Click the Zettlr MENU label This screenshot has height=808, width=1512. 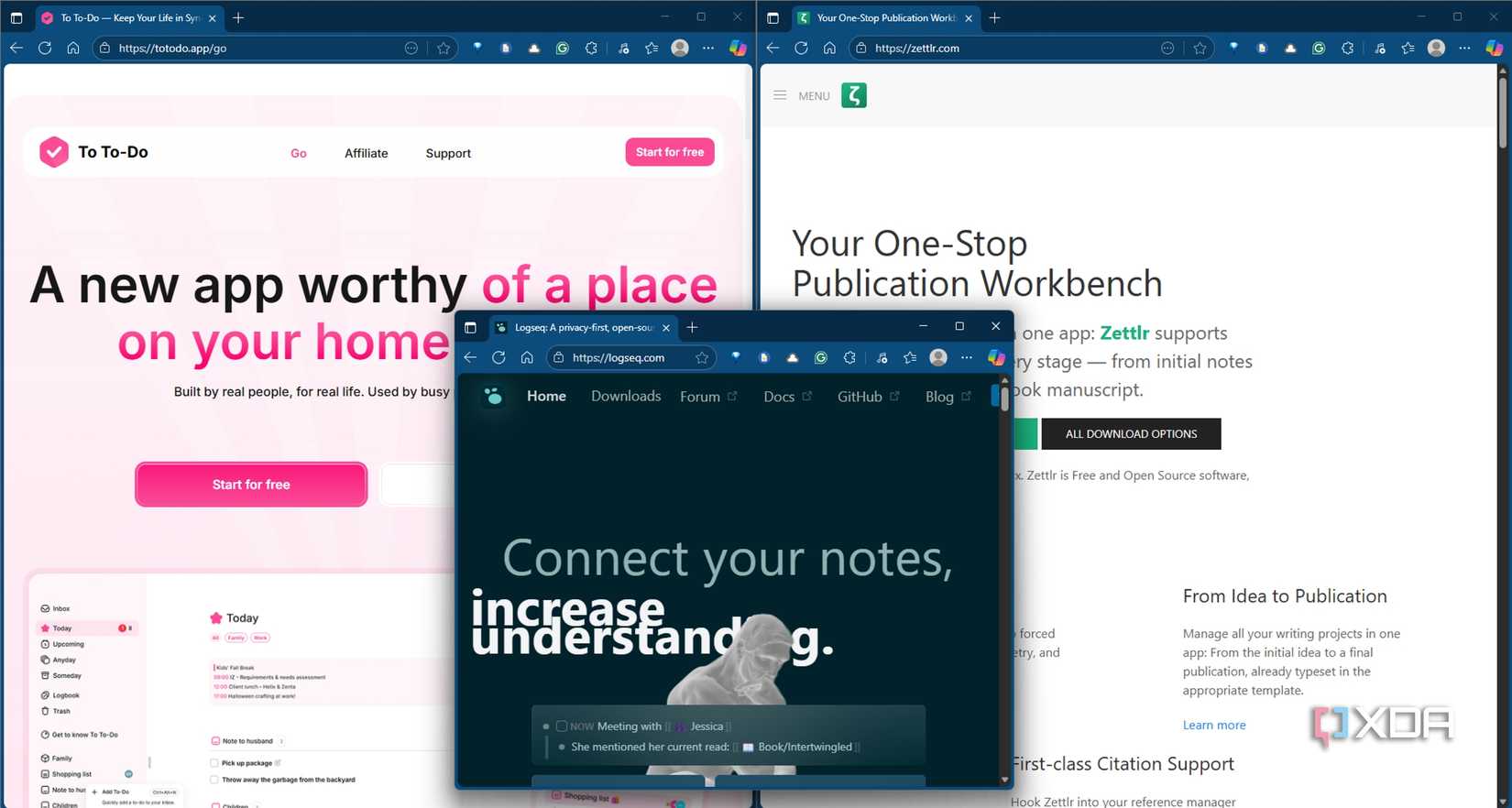tap(814, 95)
